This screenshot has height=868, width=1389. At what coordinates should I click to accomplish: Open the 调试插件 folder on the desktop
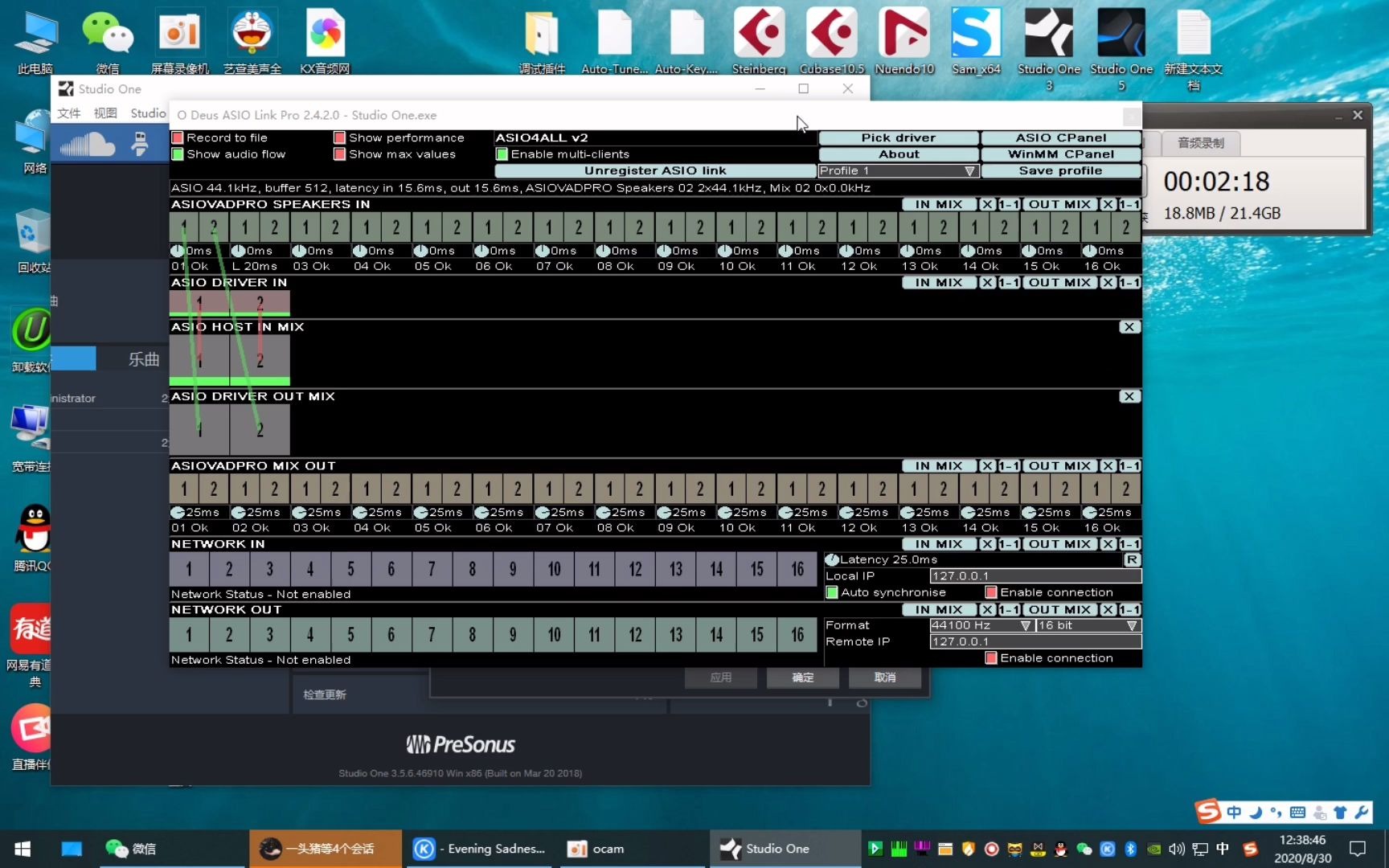coord(542,40)
